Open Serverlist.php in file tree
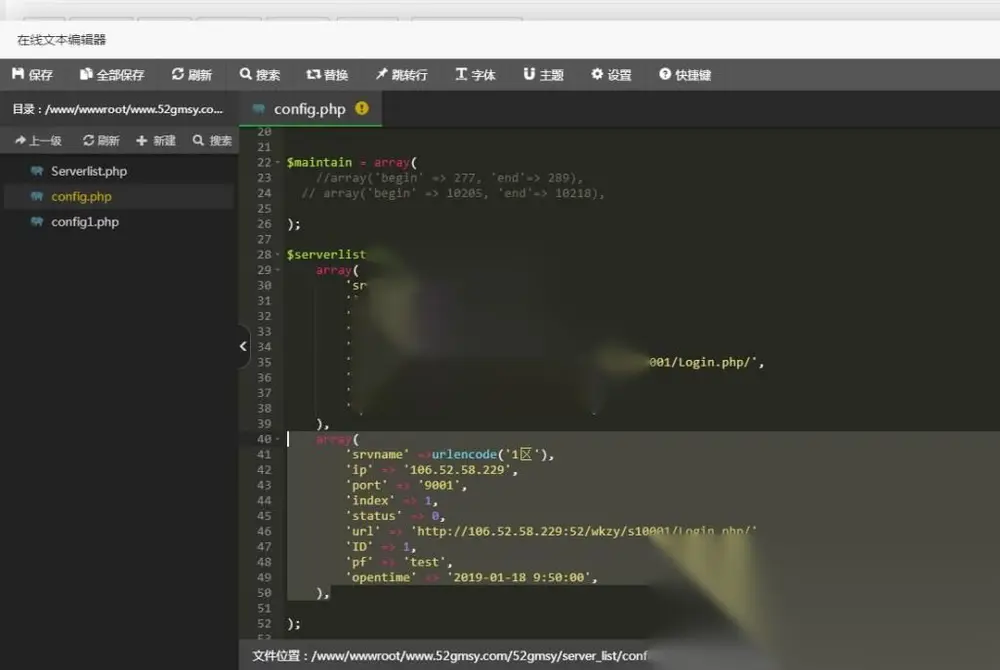The image size is (1000, 670). pyautogui.click(x=89, y=171)
